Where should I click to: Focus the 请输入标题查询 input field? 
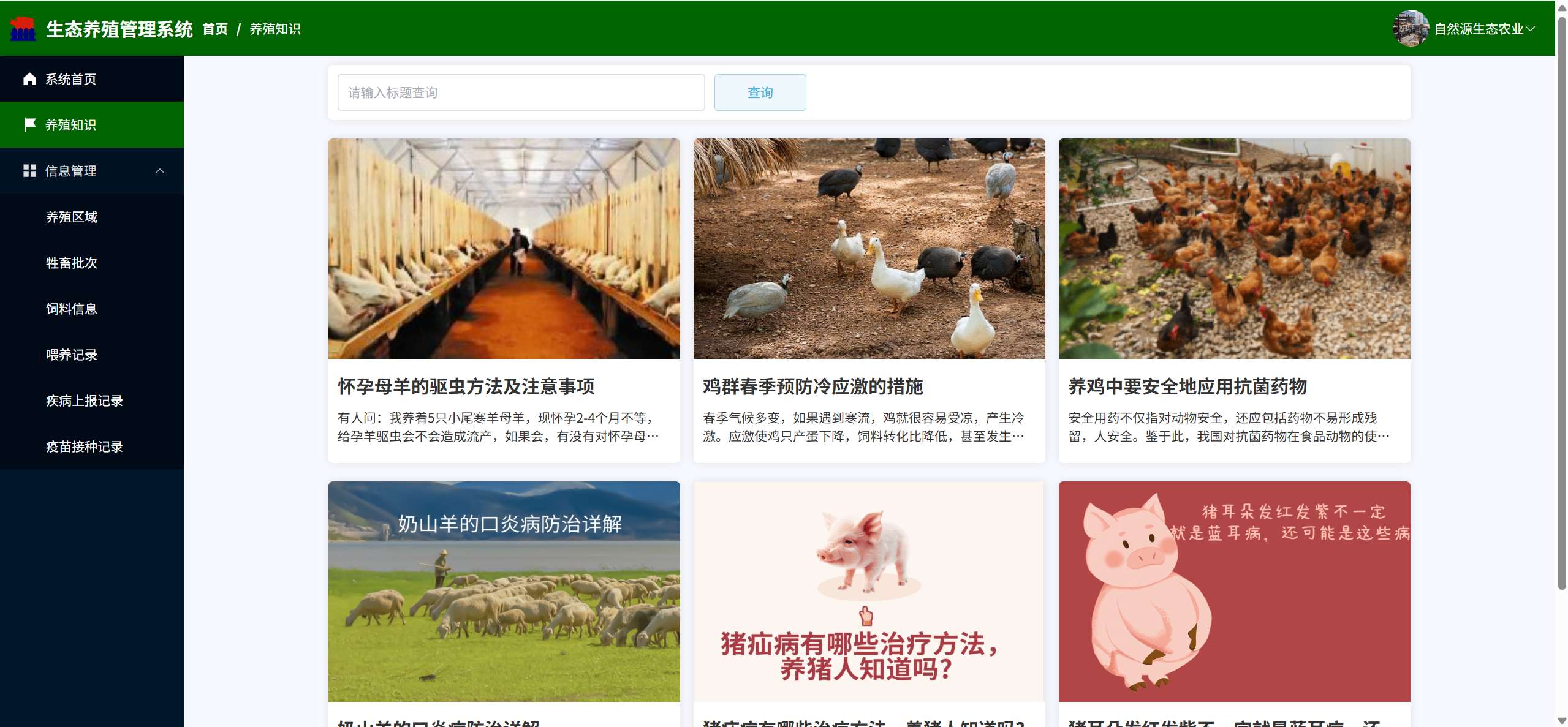[x=521, y=92]
